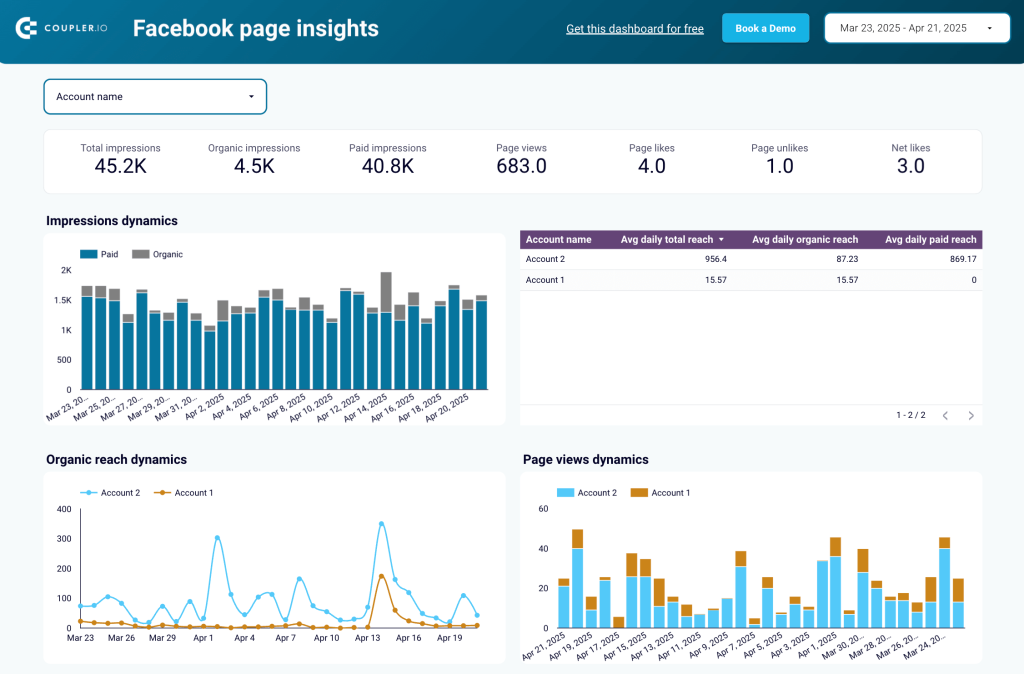Viewport: 1024px width, 674px height.
Task: Click the Total impressions 45.2K scorecard
Action: click(120, 160)
